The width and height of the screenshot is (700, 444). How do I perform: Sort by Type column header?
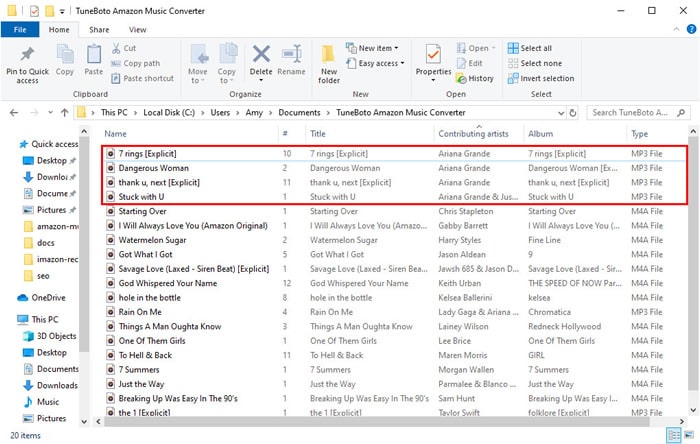tap(639, 133)
